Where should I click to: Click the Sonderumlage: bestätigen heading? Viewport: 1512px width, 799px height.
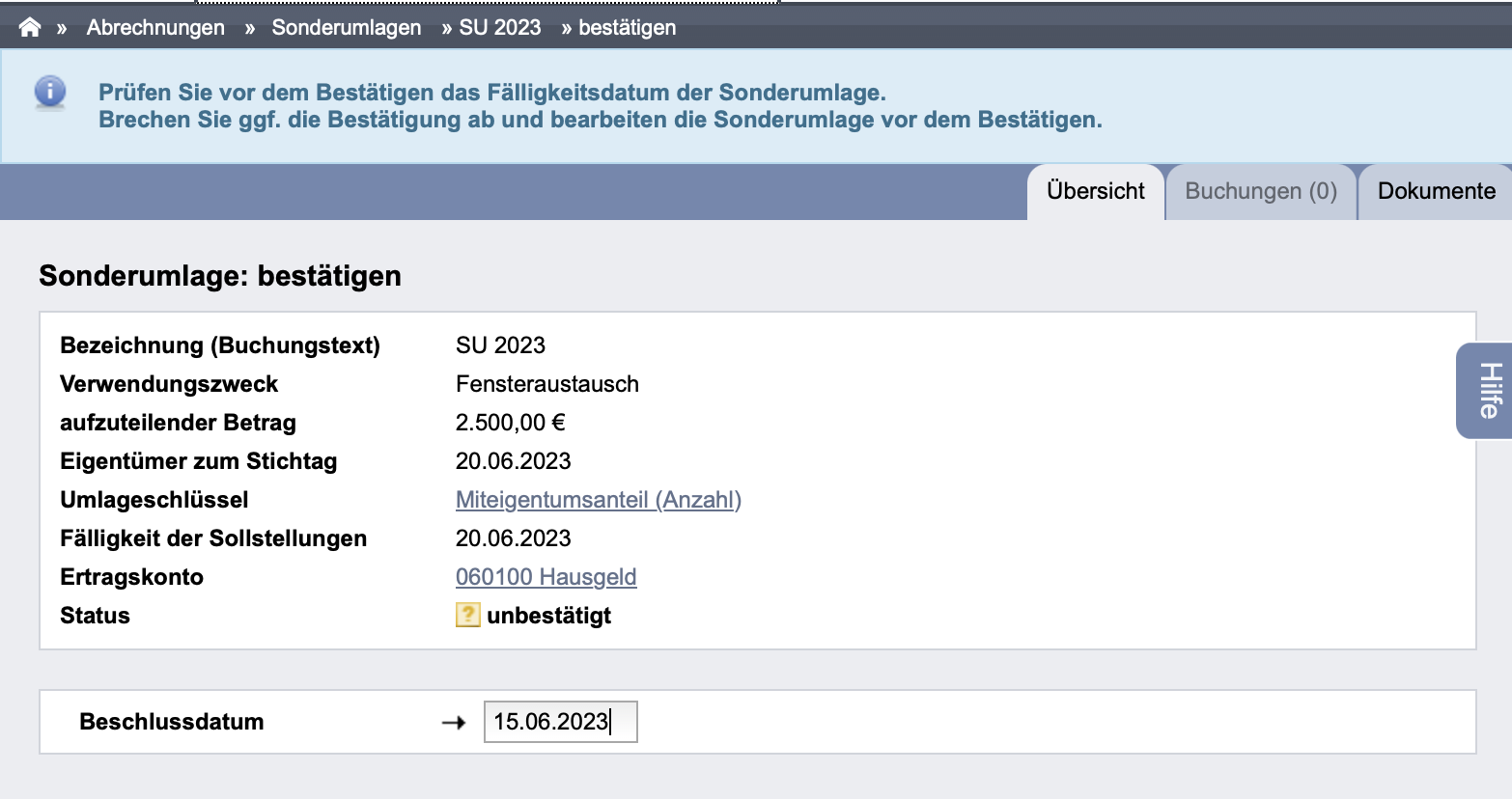point(220,276)
